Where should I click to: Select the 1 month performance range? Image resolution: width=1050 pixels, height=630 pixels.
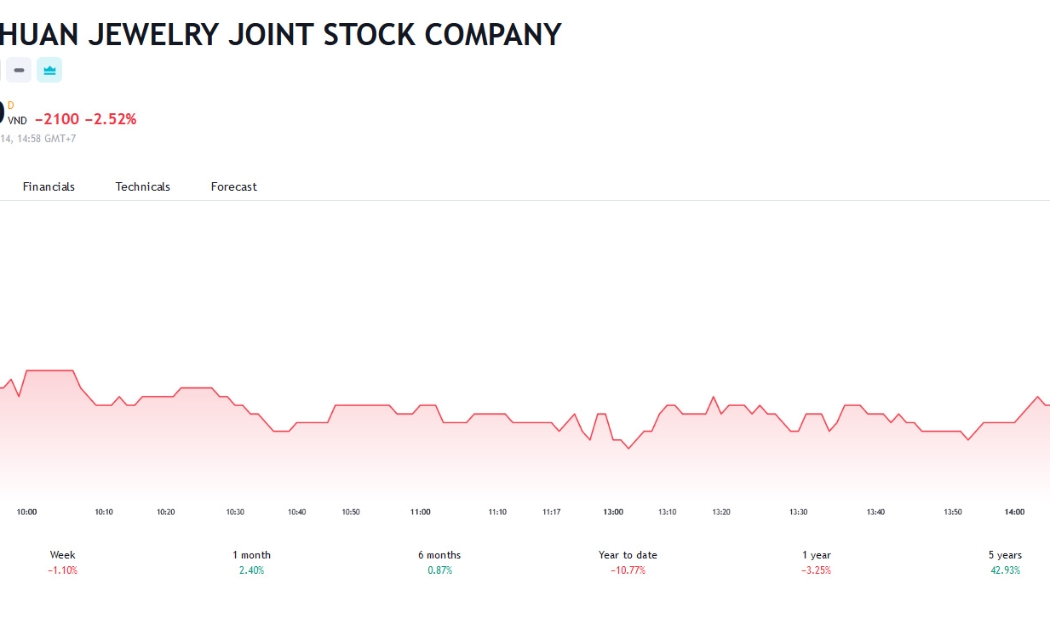pyautogui.click(x=251, y=562)
